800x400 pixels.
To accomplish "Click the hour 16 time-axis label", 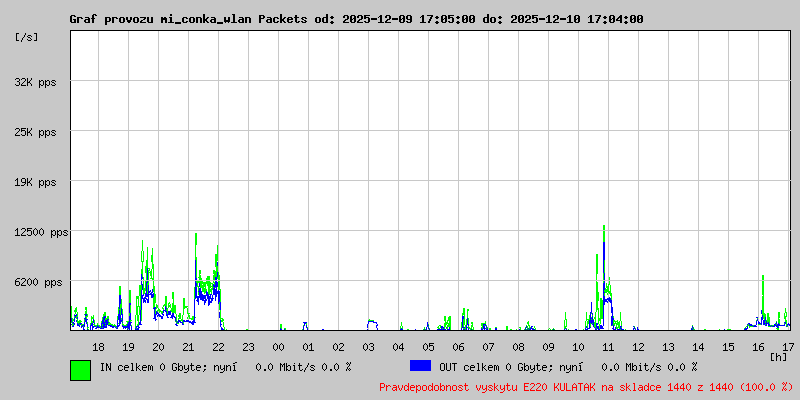I will (x=758, y=347).
